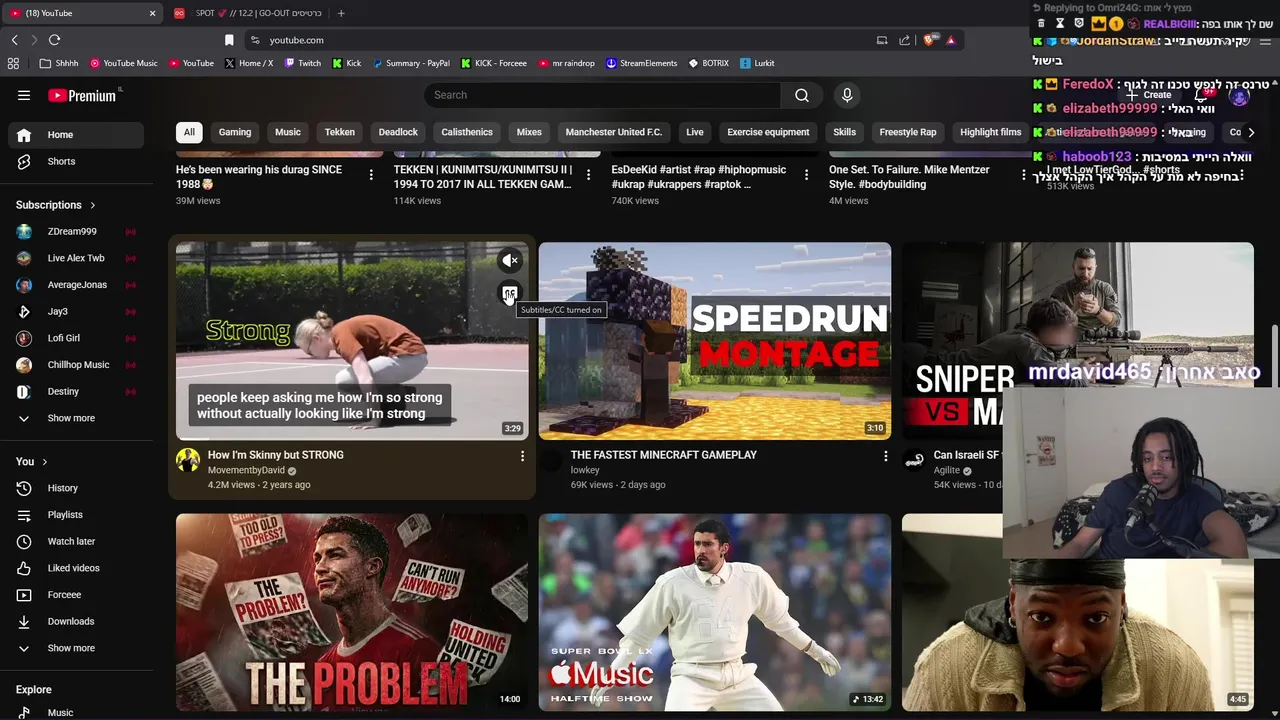1280x720 pixels.
Task: Click the search magnifier button
Action: (x=802, y=95)
